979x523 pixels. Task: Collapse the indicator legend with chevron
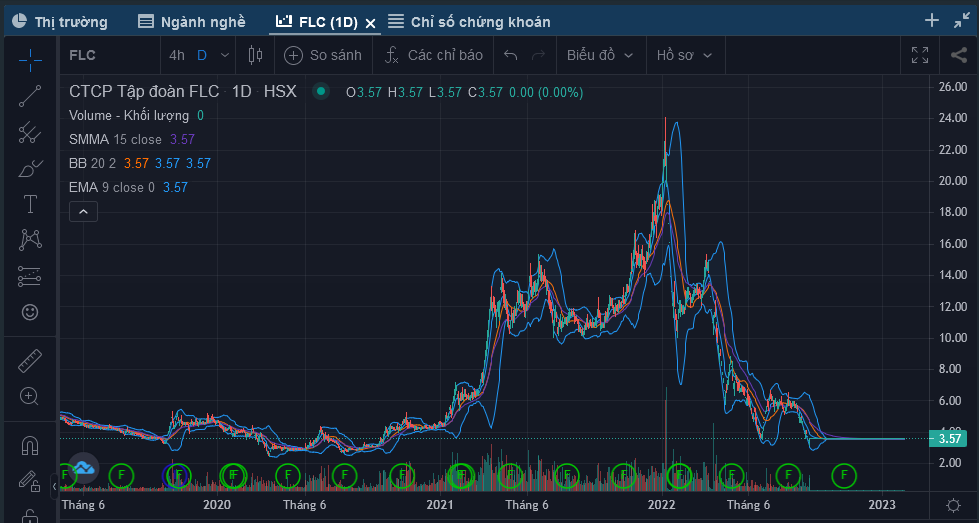(83, 212)
